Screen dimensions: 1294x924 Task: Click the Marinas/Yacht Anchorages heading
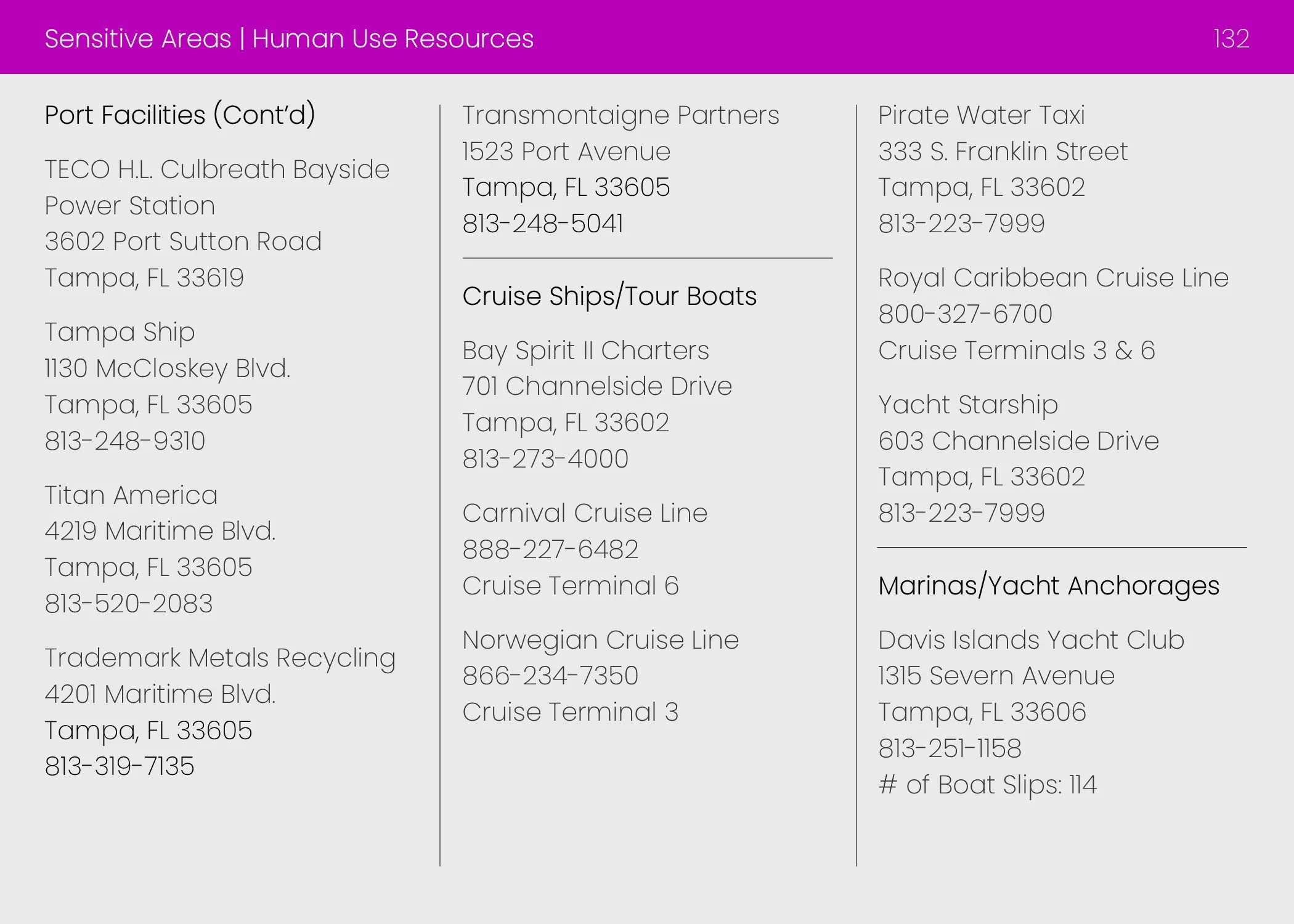coord(1048,586)
